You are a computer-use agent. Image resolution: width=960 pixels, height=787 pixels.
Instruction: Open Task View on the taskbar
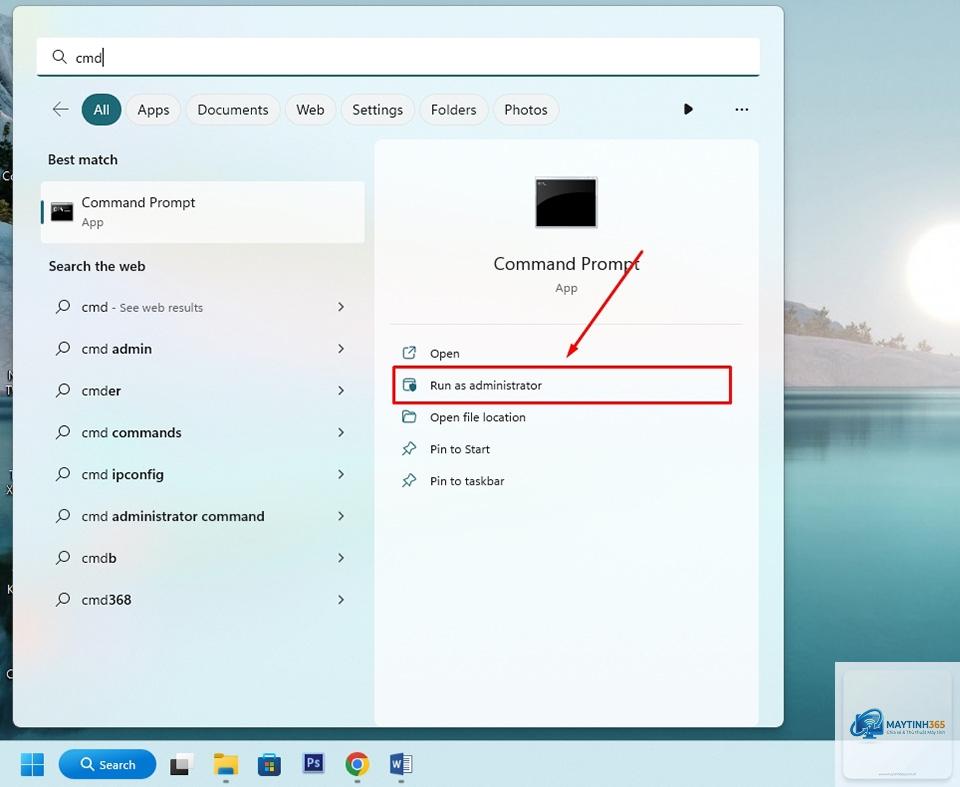(182, 764)
